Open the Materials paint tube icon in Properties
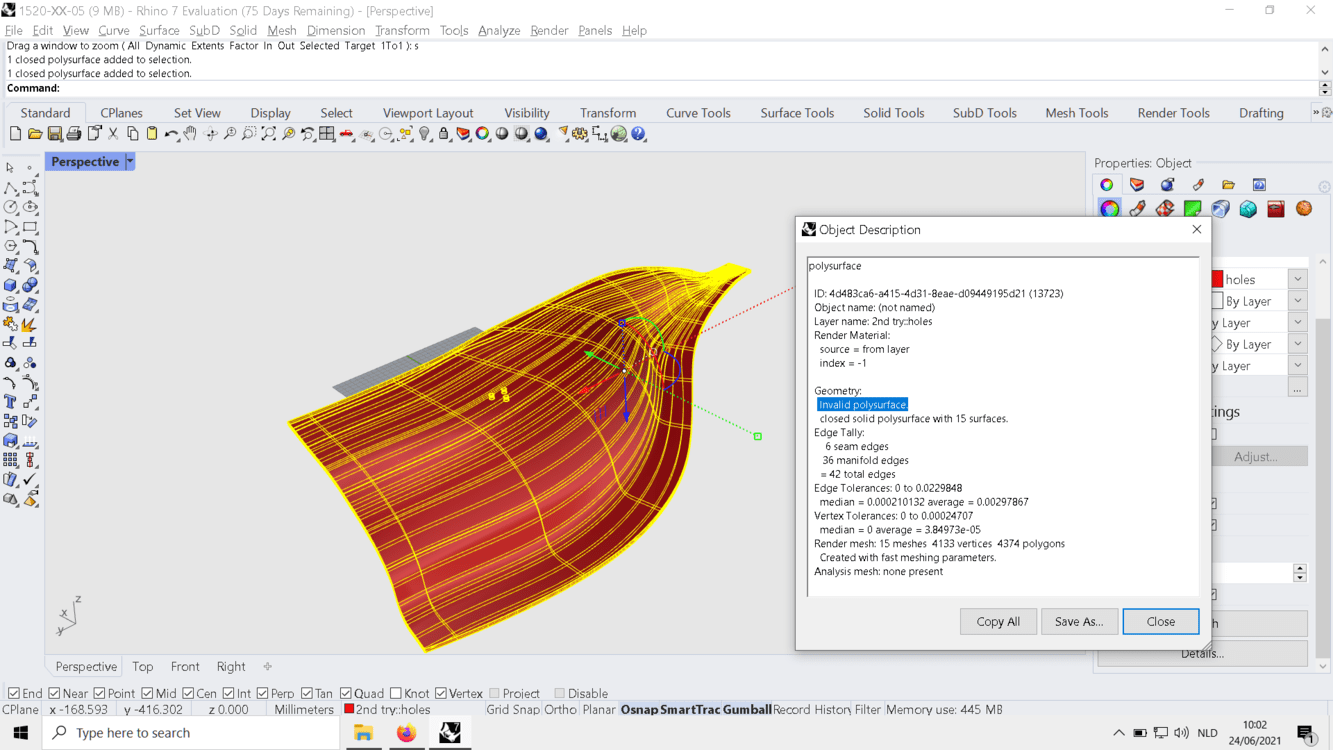 (x=1137, y=209)
